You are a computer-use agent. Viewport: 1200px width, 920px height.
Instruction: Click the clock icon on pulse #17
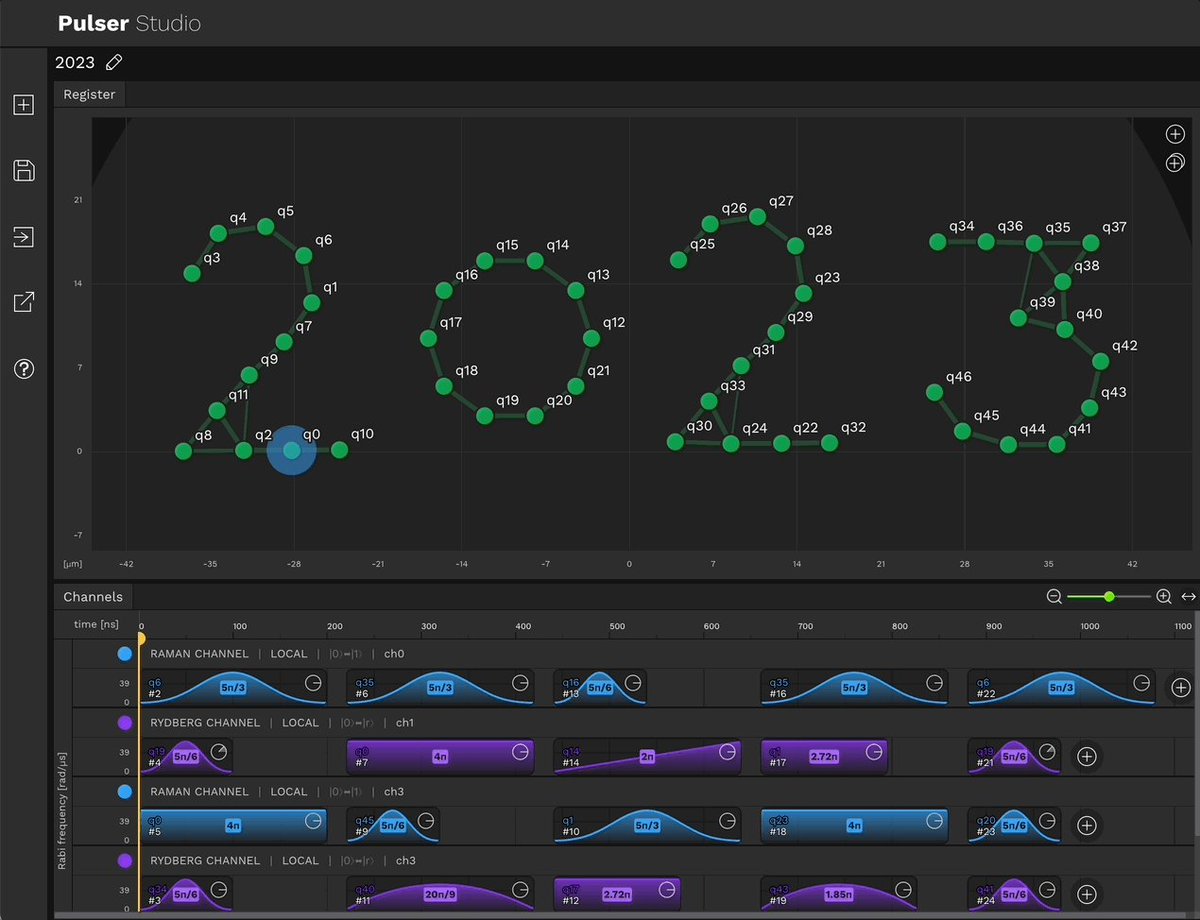[x=874, y=751]
